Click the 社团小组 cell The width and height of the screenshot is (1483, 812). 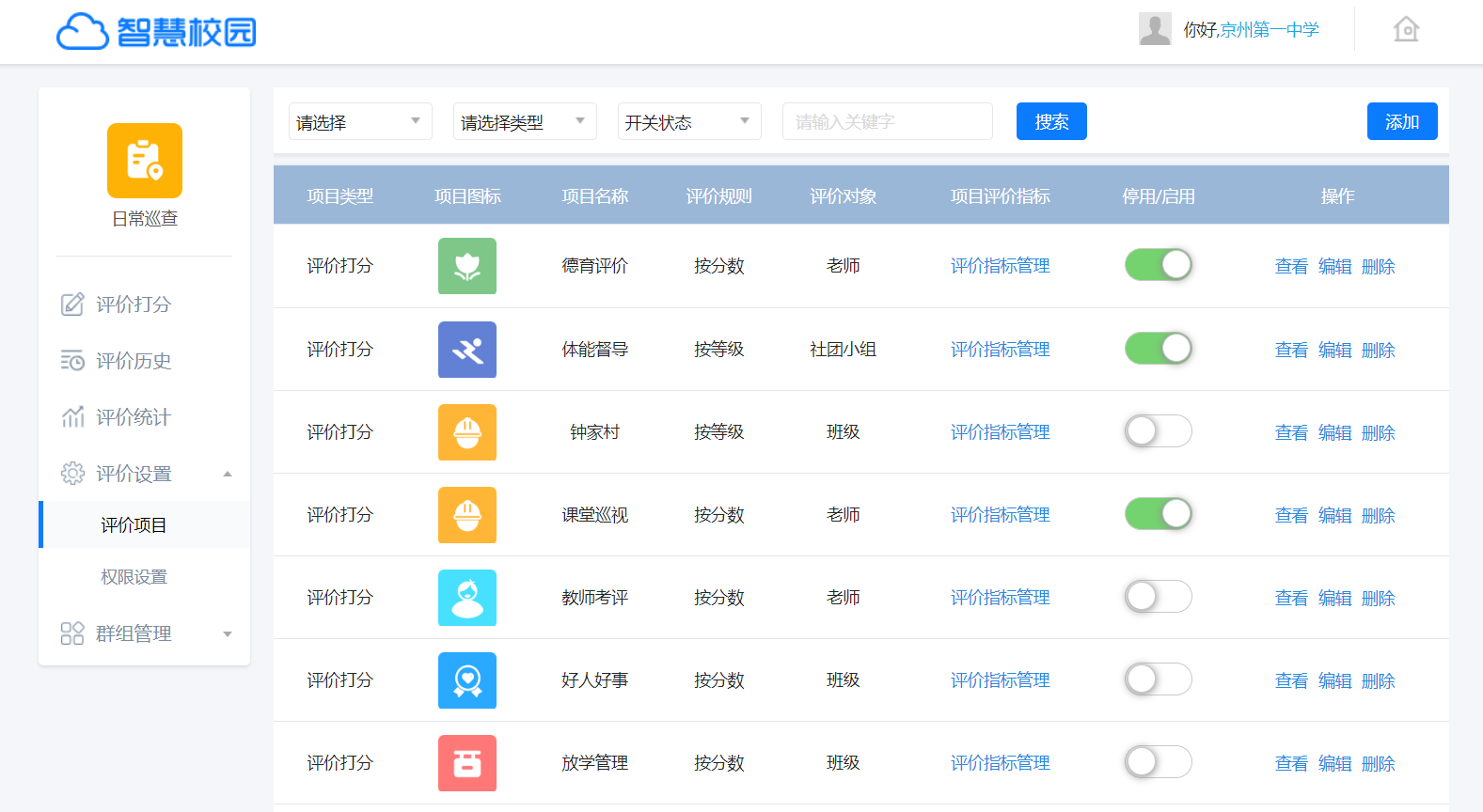844,350
